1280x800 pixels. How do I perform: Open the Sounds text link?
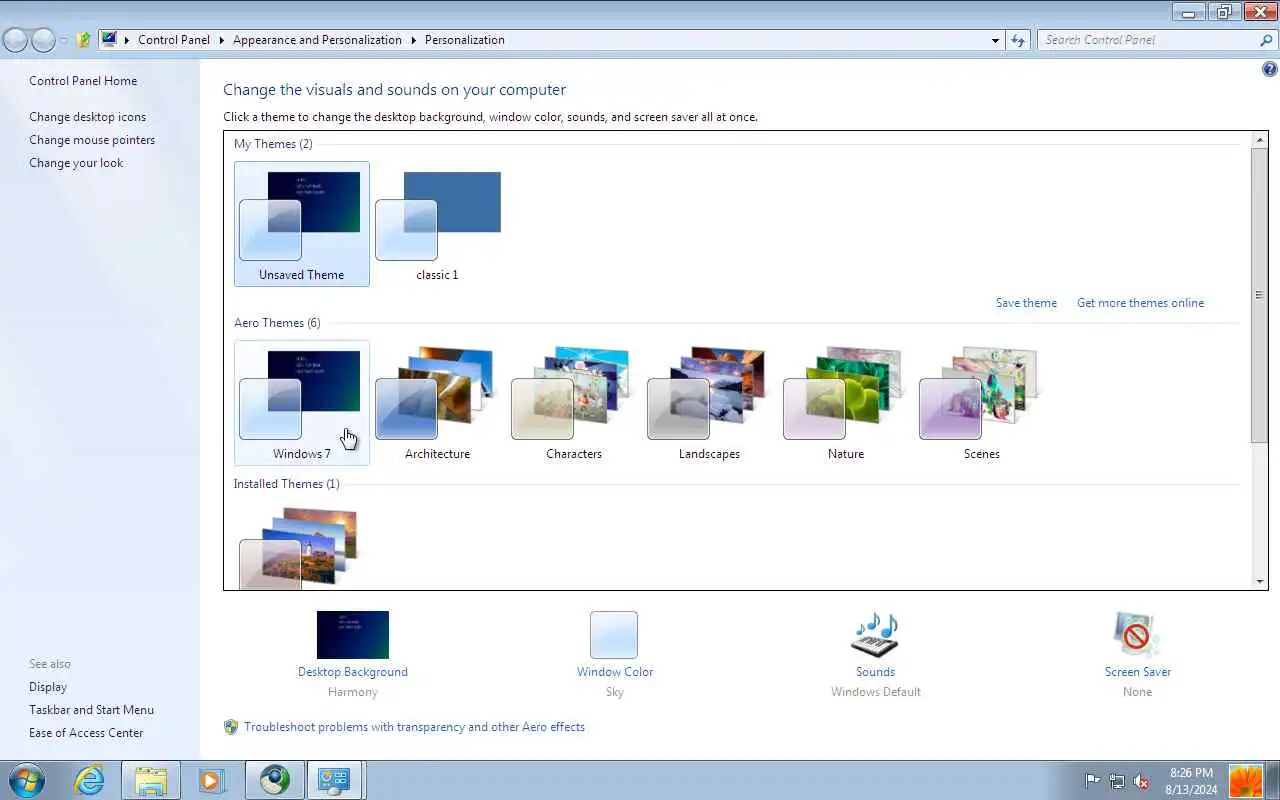(x=875, y=672)
